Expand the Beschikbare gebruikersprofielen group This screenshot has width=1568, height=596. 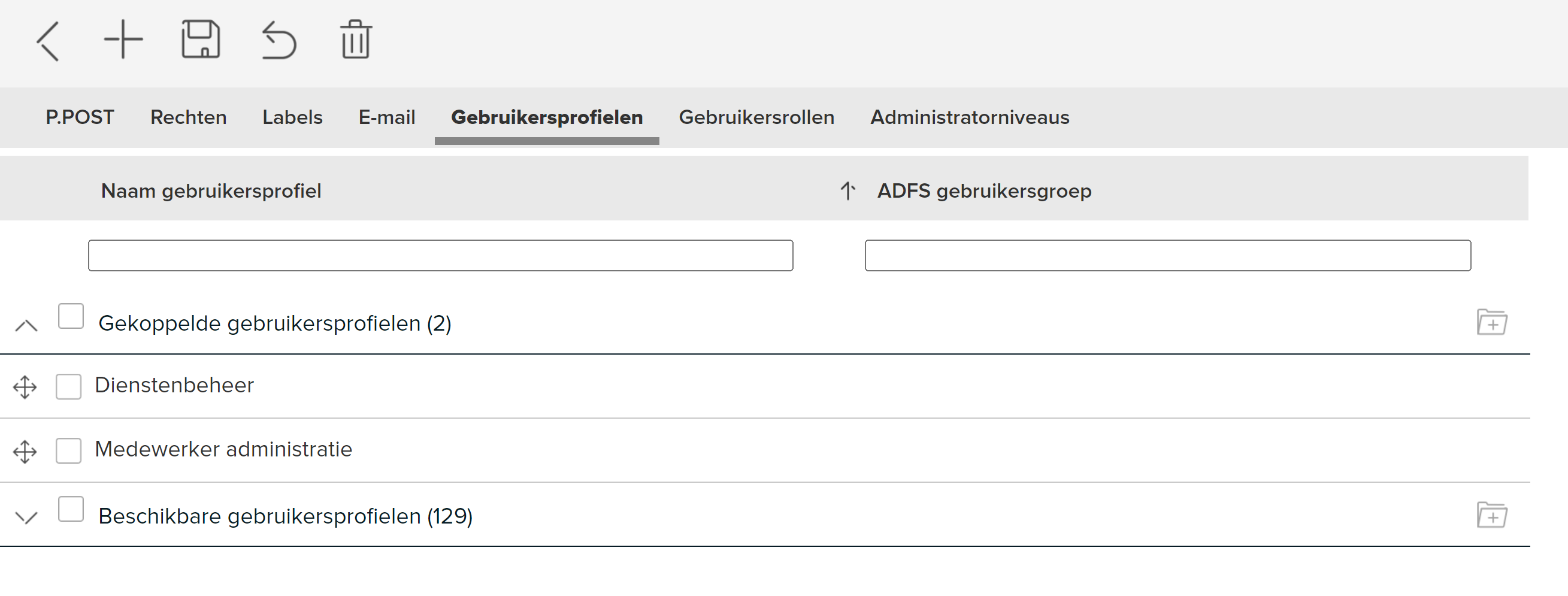(x=26, y=518)
